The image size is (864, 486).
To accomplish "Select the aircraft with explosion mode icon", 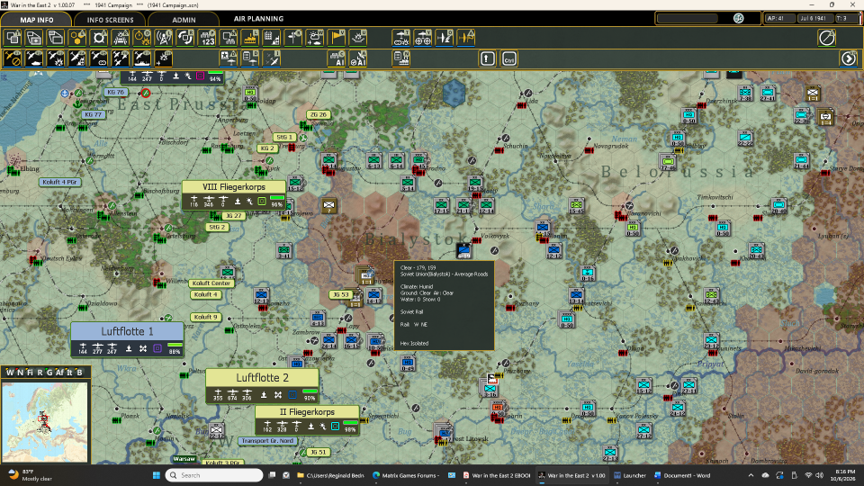I will point(56,58).
